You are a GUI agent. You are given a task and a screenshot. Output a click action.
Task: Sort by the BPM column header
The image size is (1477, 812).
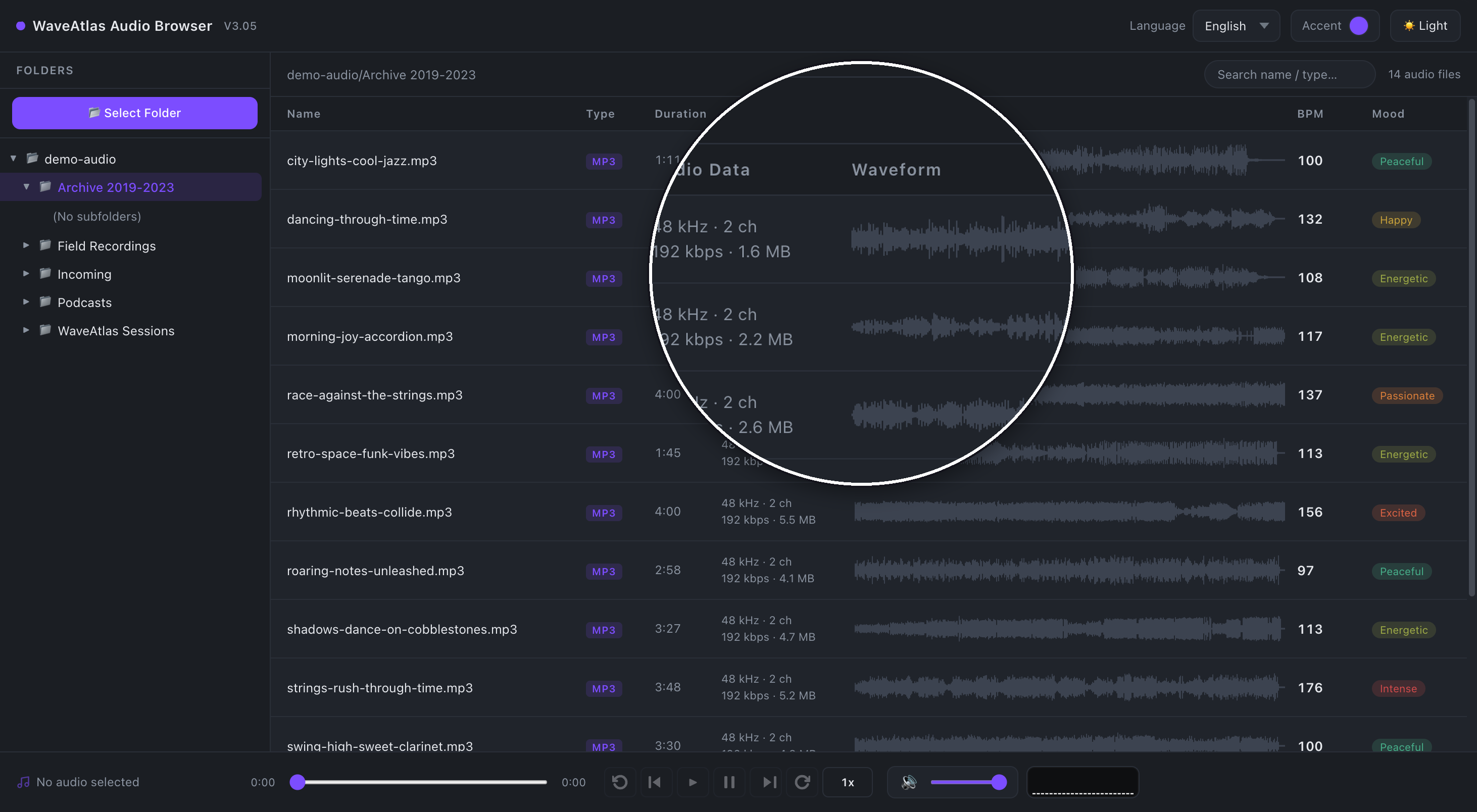1310,114
